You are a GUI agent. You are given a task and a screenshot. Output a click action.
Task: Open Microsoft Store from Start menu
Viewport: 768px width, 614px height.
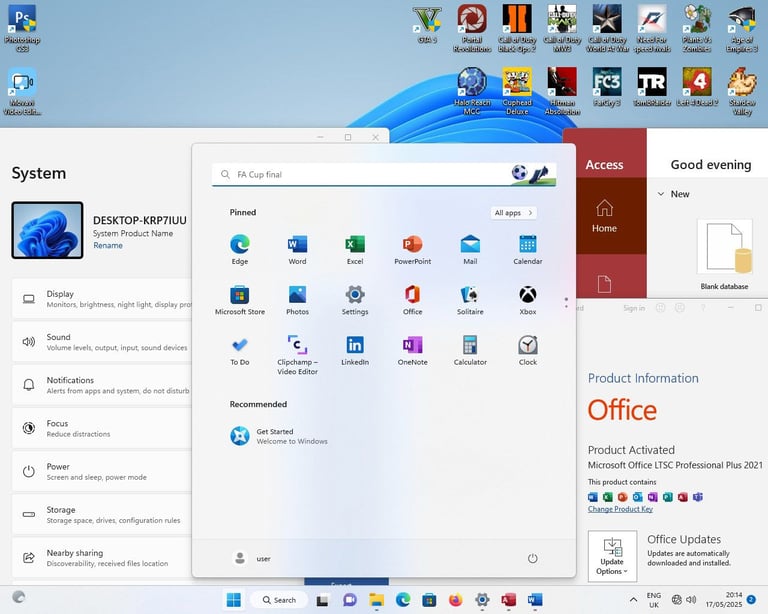click(240, 300)
